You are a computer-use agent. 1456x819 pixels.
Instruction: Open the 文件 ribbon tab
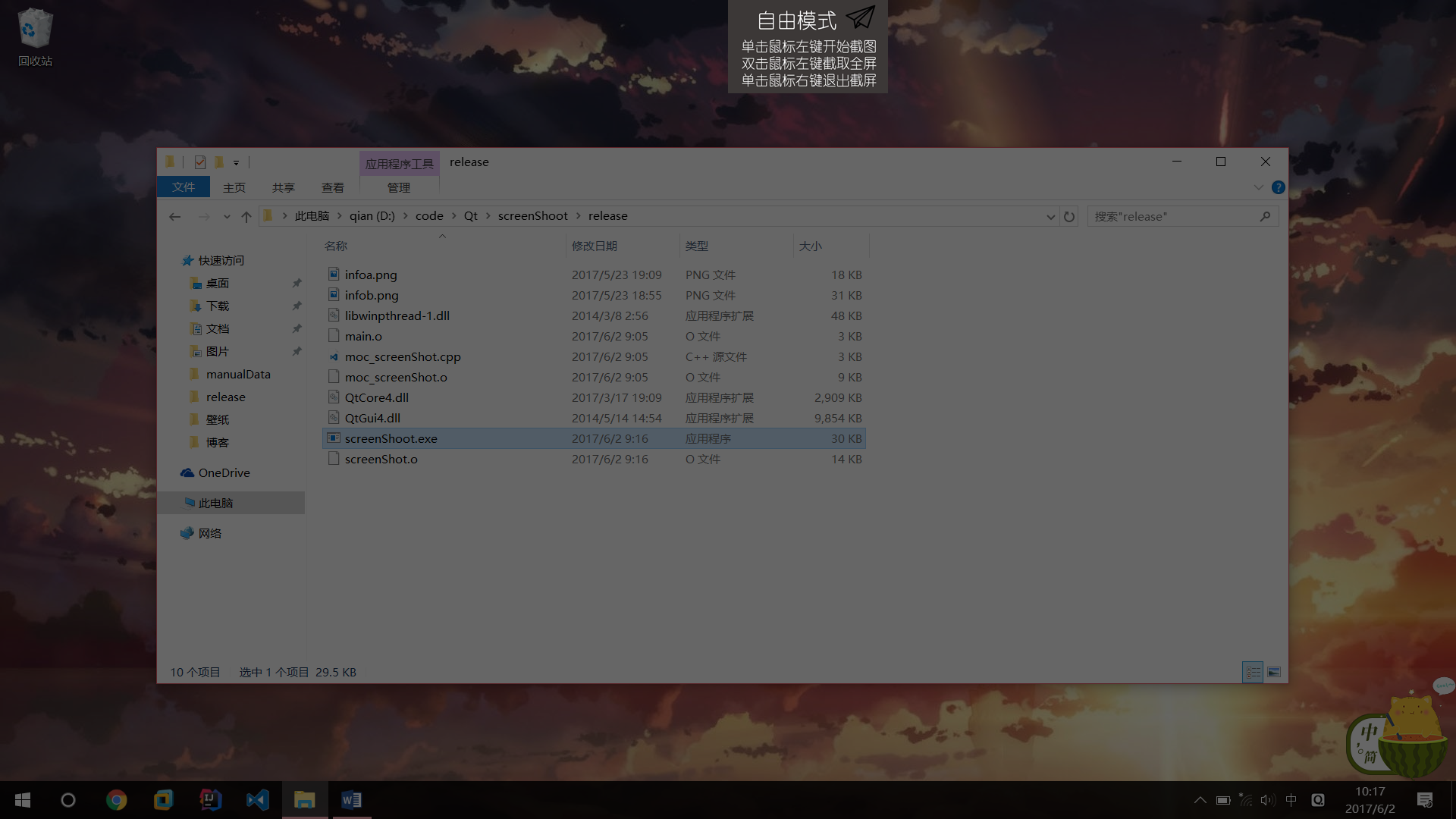pyautogui.click(x=184, y=187)
